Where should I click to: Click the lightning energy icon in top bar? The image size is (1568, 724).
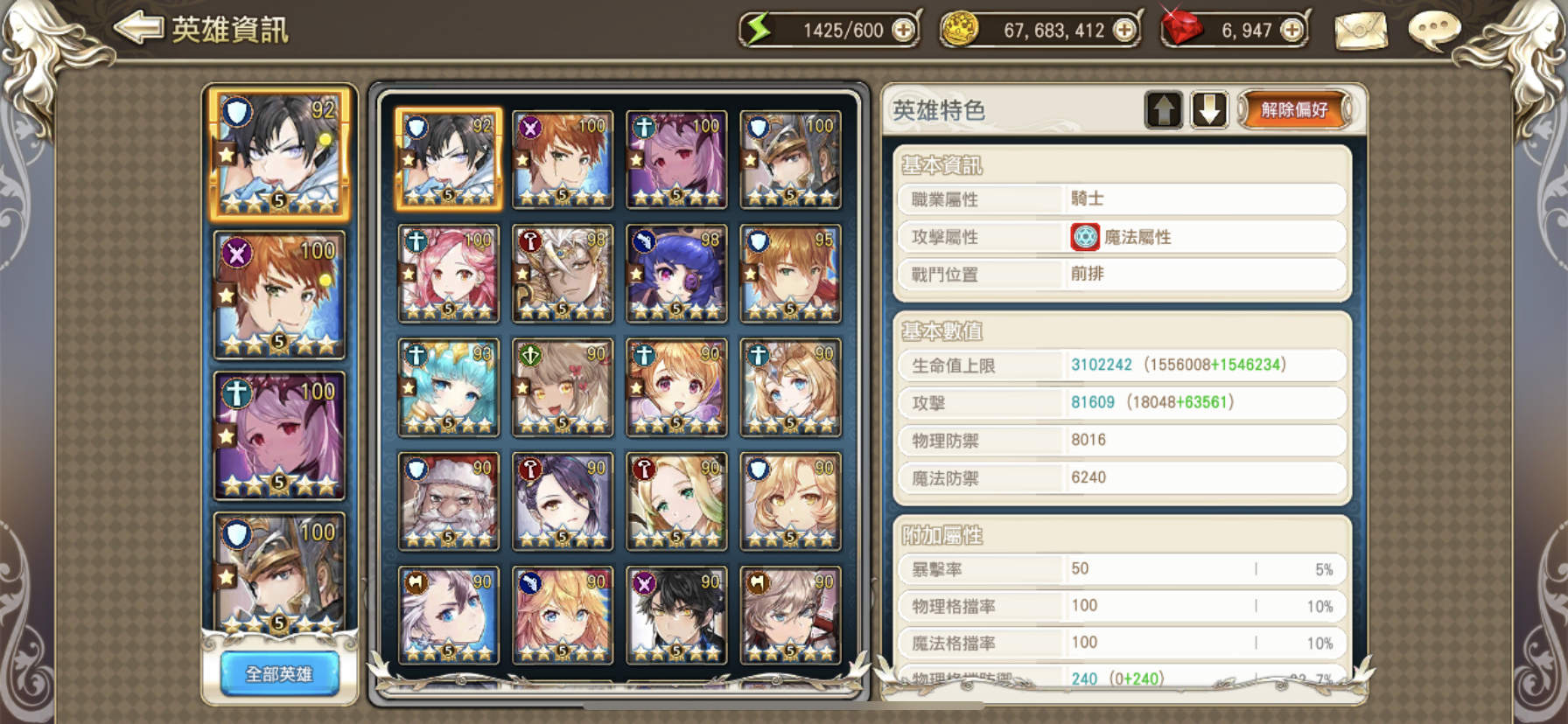(x=759, y=30)
